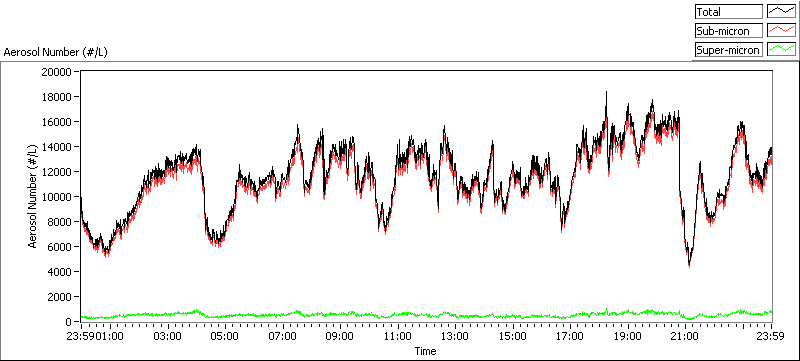The image size is (800, 361).
Task: Click the Super-micron legend label
Action: click(x=728, y=50)
